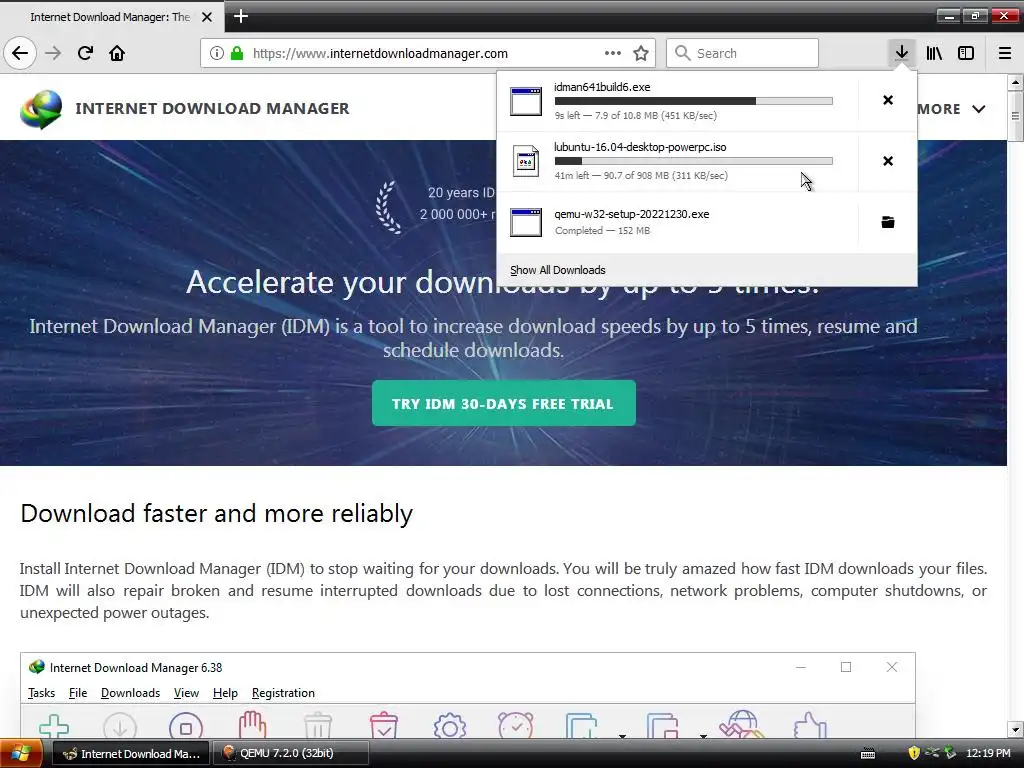Click the security shield tray icon

coord(914,753)
